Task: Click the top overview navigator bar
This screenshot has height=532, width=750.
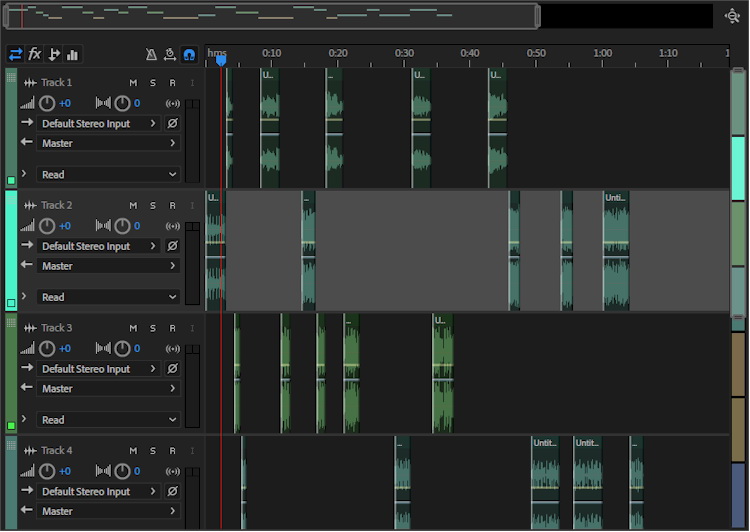Action: coord(272,16)
